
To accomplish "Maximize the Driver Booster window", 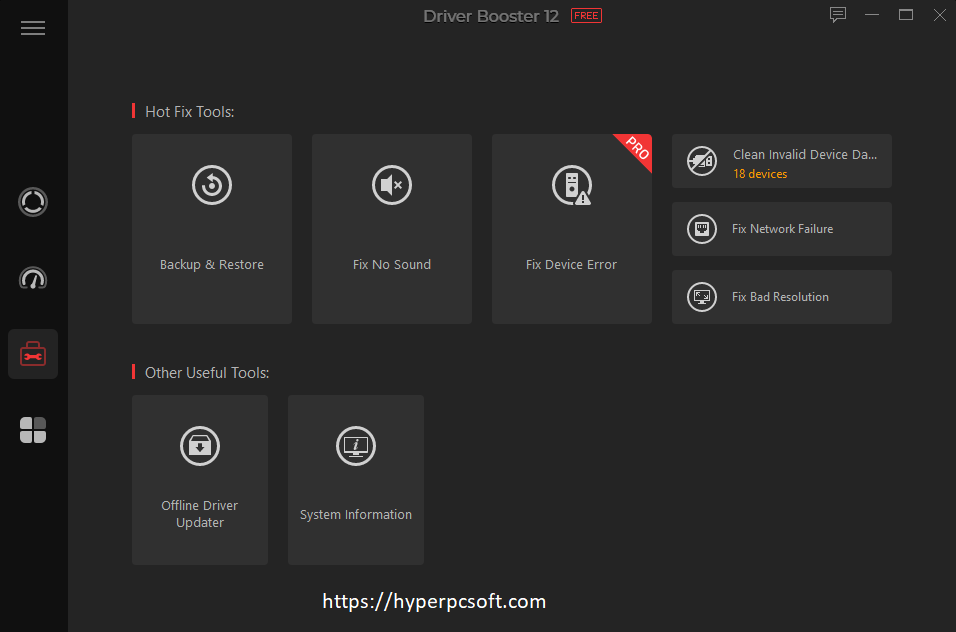I will click(906, 15).
